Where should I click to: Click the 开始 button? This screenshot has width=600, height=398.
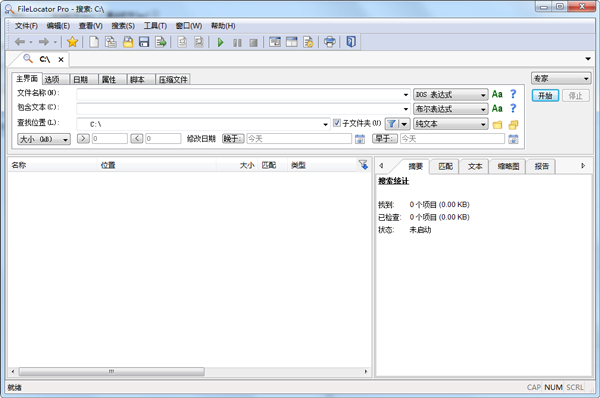coord(545,96)
